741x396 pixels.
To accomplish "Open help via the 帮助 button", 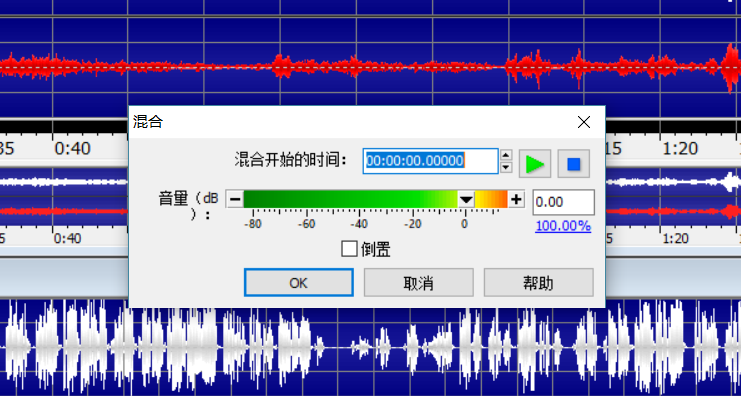I will pyautogui.click(x=538, y=283).
